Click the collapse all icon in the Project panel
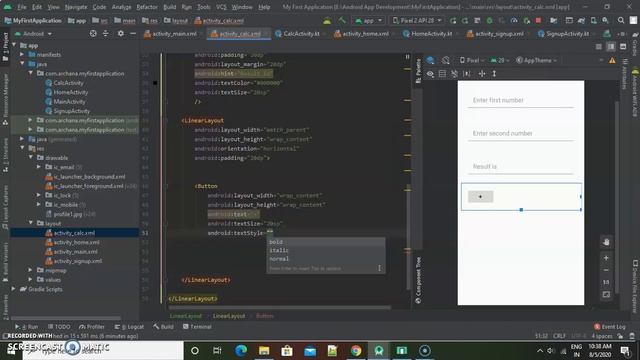The image size is (640, 360). pyautogui.click(x=106, y=34)
